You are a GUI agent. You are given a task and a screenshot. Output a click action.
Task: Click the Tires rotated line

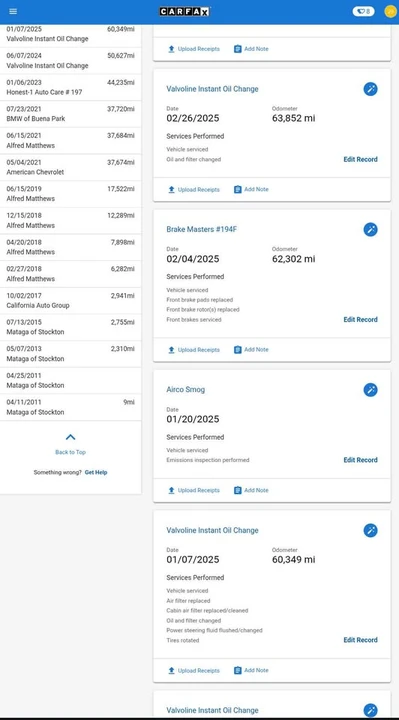[x=183, y=640]
